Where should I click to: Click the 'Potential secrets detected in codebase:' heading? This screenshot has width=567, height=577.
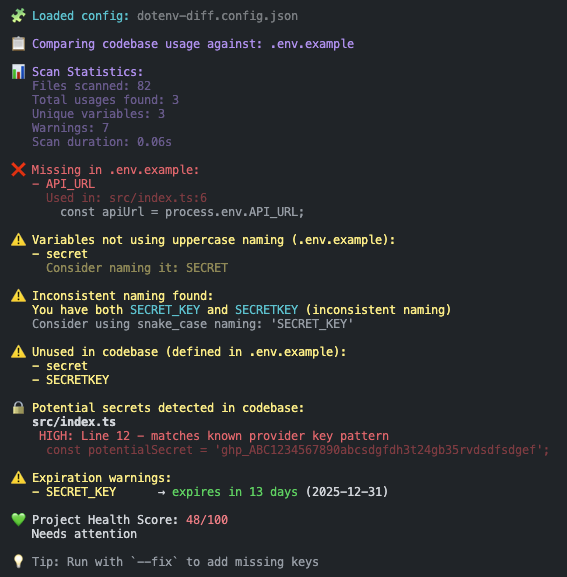coord(168,408)
